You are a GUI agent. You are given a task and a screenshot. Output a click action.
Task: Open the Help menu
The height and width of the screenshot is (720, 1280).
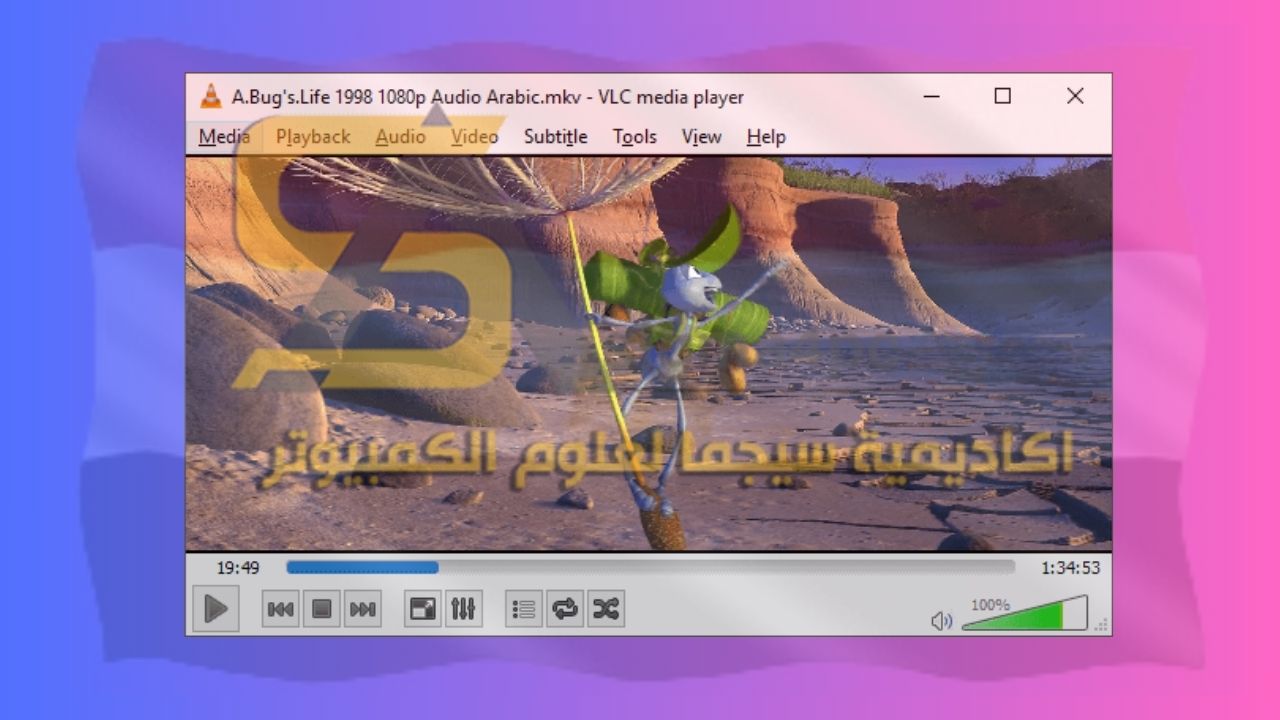pyautogui.click(x=766, y=137)
